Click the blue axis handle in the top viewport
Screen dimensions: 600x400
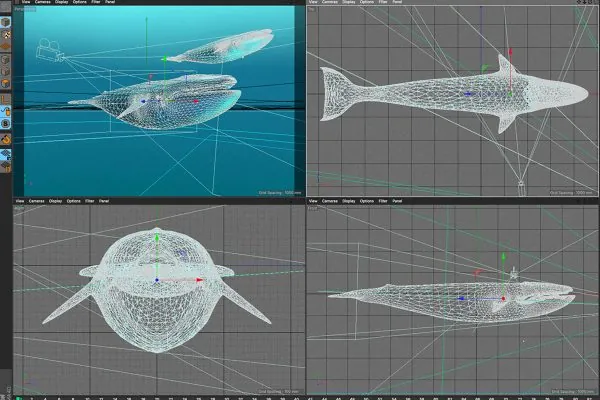[x=468, y=94]
